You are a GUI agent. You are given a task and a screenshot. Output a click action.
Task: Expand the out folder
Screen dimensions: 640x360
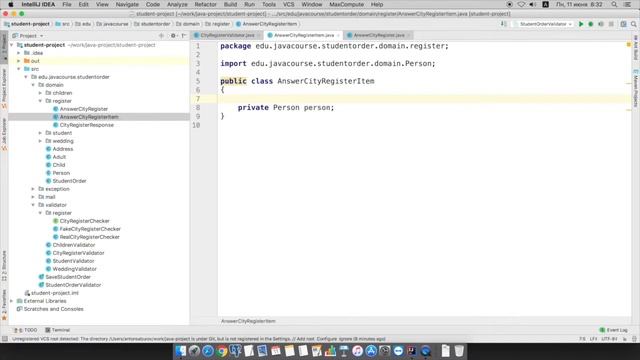(19, 61)
